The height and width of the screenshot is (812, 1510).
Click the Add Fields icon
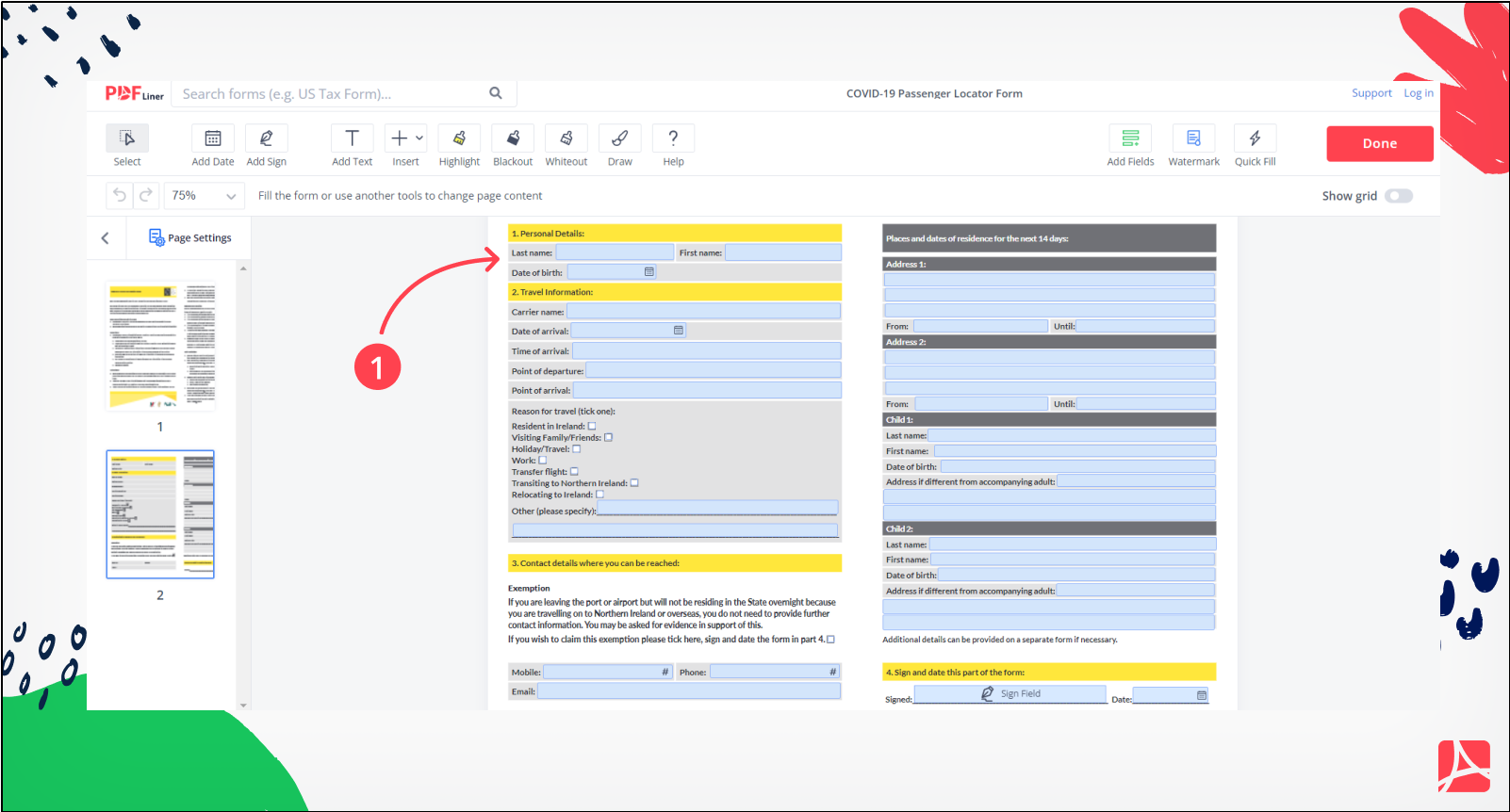click(1130, 138)
